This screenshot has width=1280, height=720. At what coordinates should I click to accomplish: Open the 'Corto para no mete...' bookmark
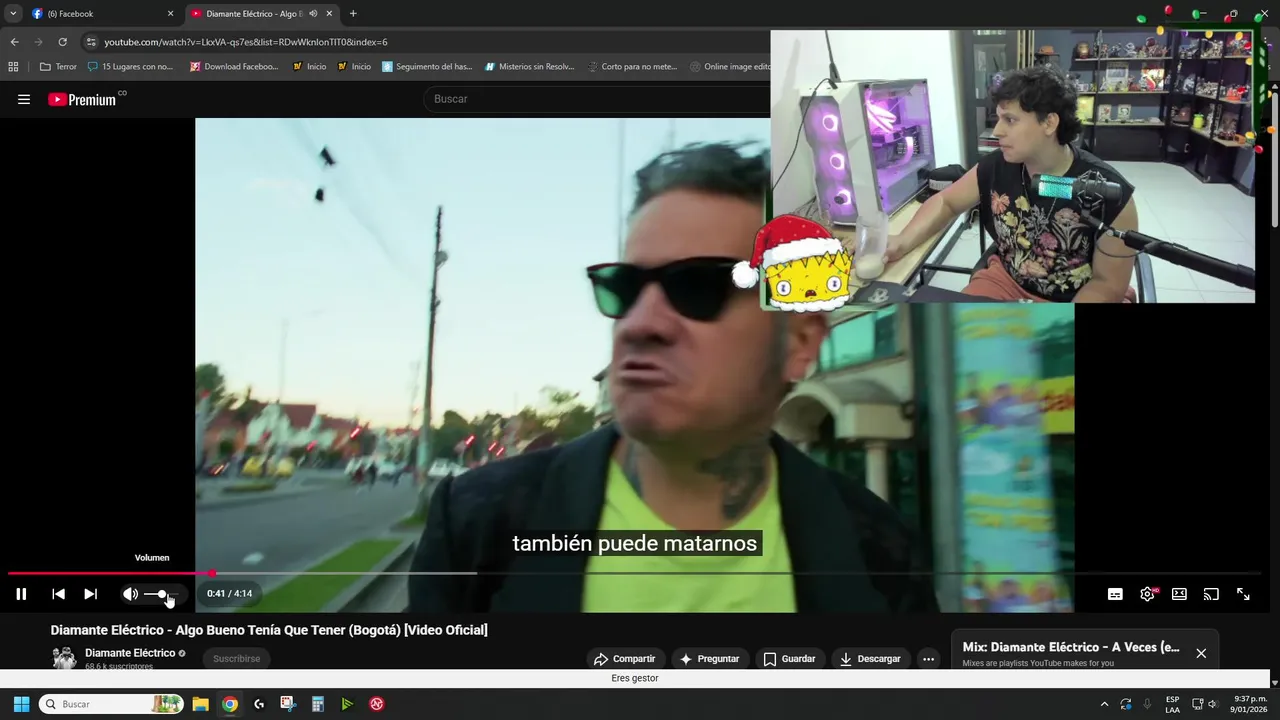[632, 67]
